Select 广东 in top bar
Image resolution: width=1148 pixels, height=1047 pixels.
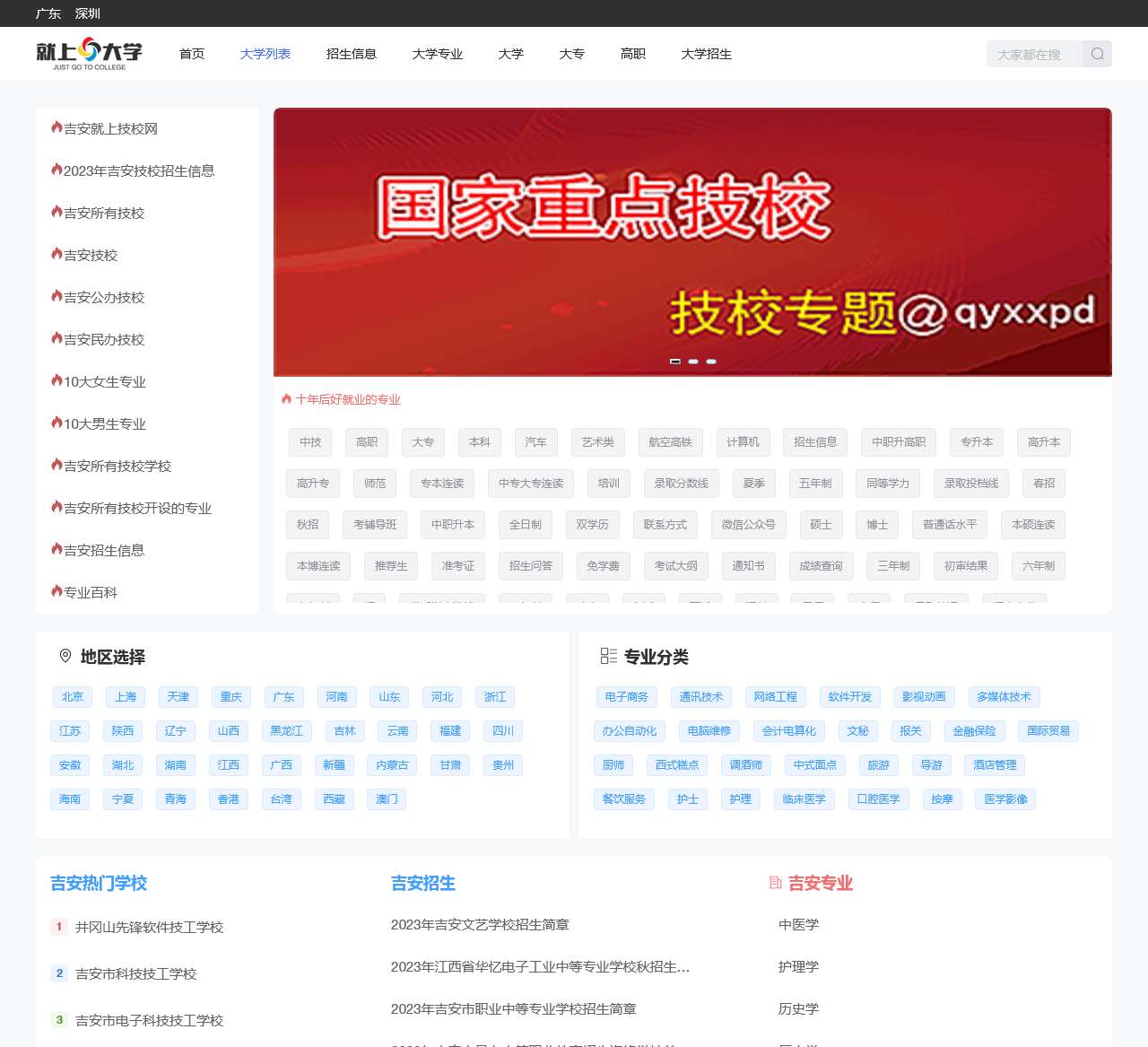[48, 13]
